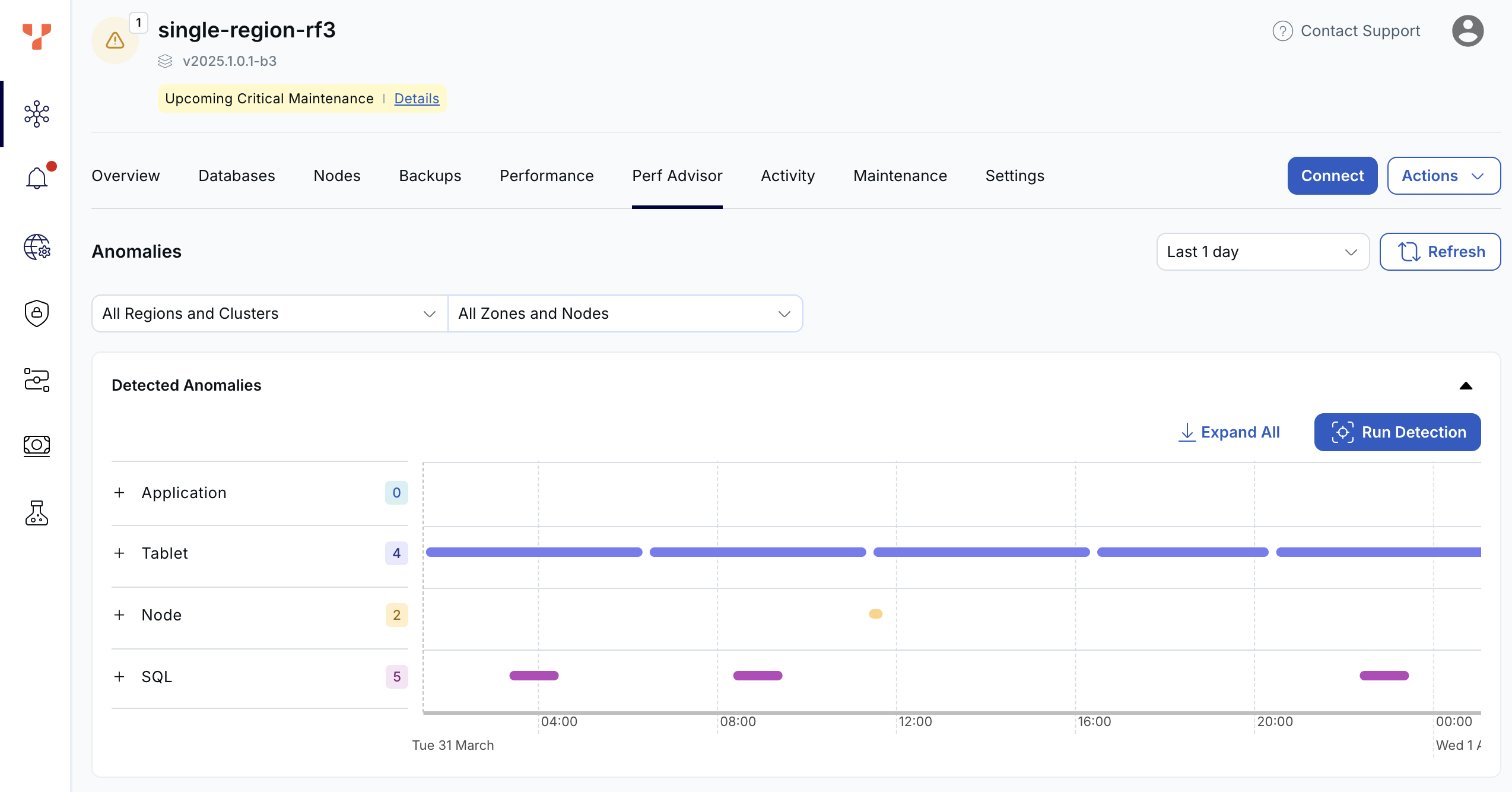
Task: Switch to the Performance tab
Action: pos(546,176)
